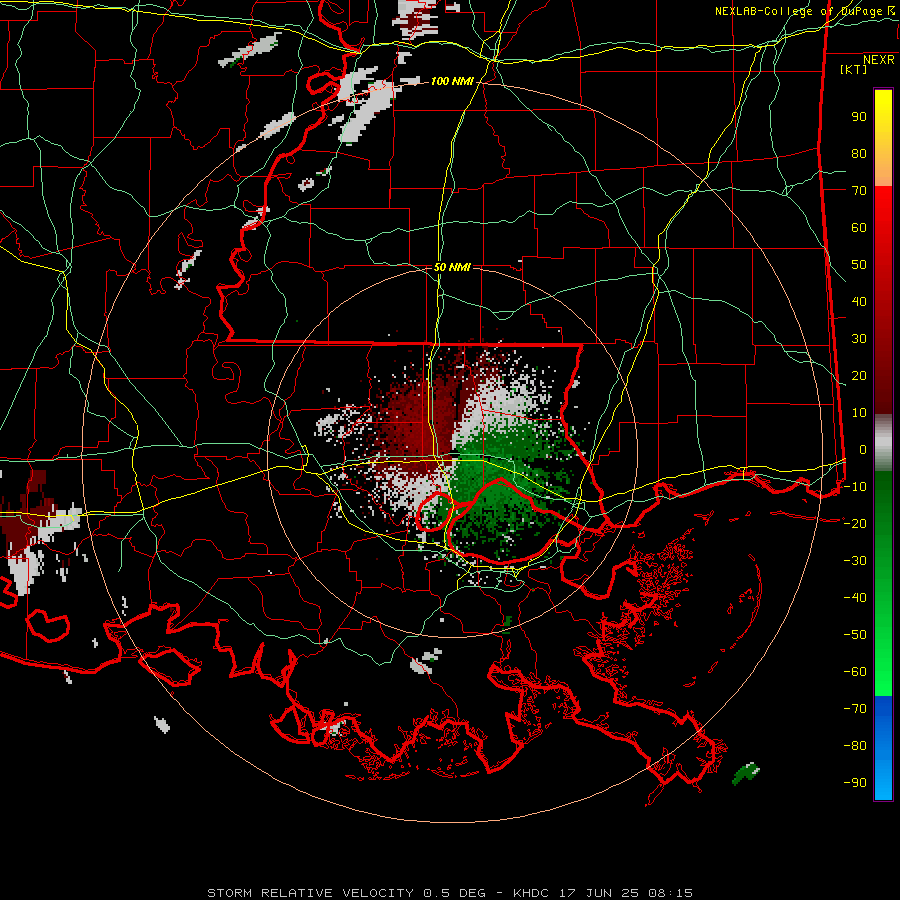
Task: Select the -20 value on velocity scale
Action: pos(855,523)
